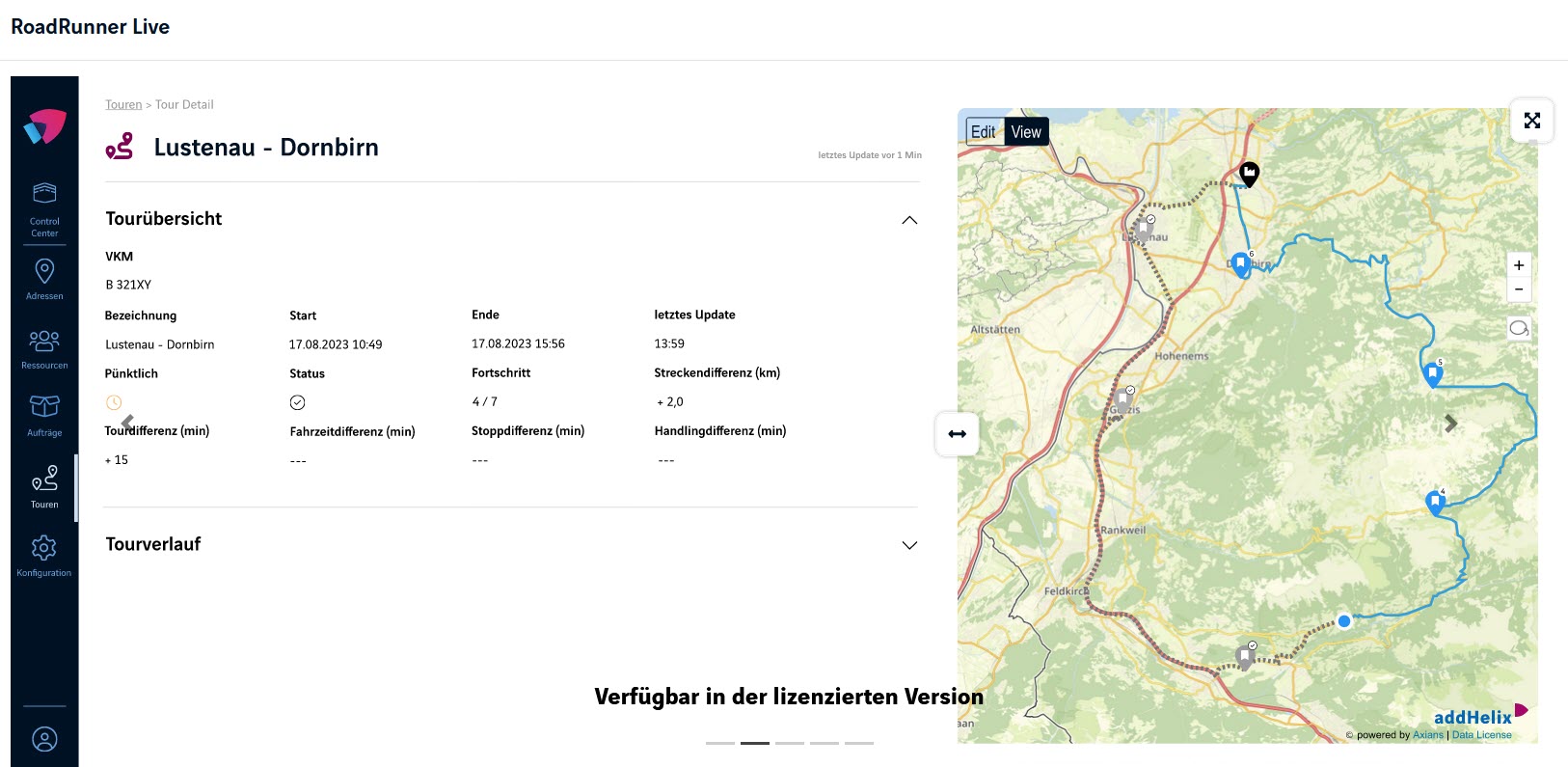Click the Touren breadcrumb link
The height and width of the screenshot is (767, 1568).
point(123,104)
